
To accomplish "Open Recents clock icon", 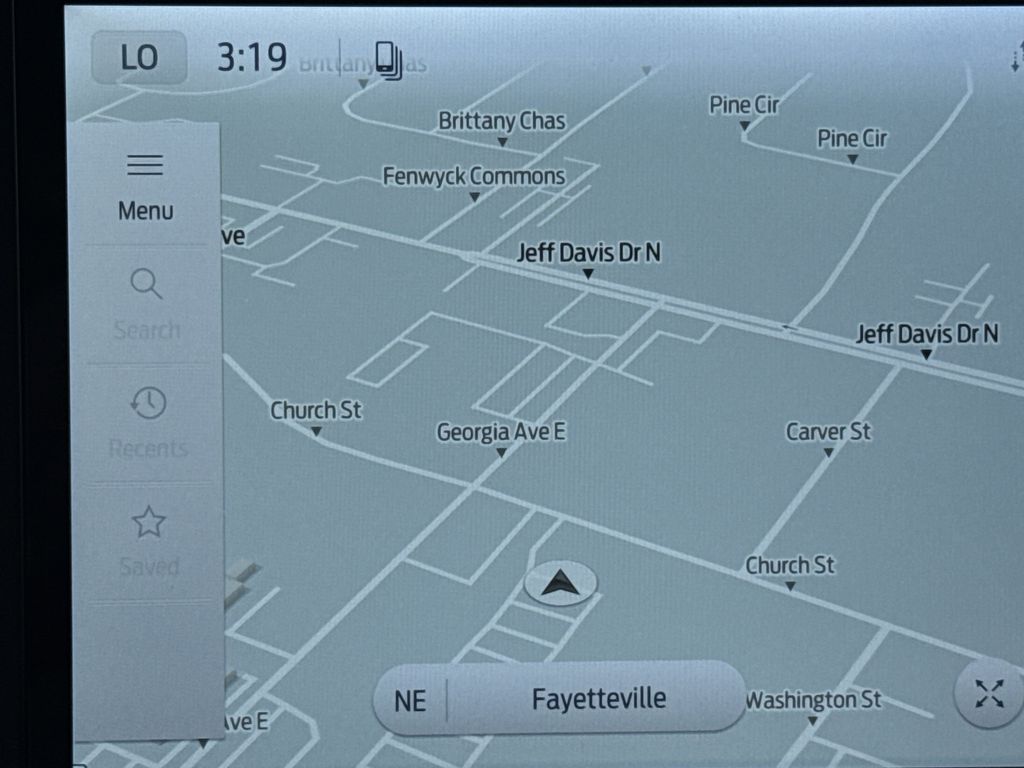I will (x=148, y=403).
